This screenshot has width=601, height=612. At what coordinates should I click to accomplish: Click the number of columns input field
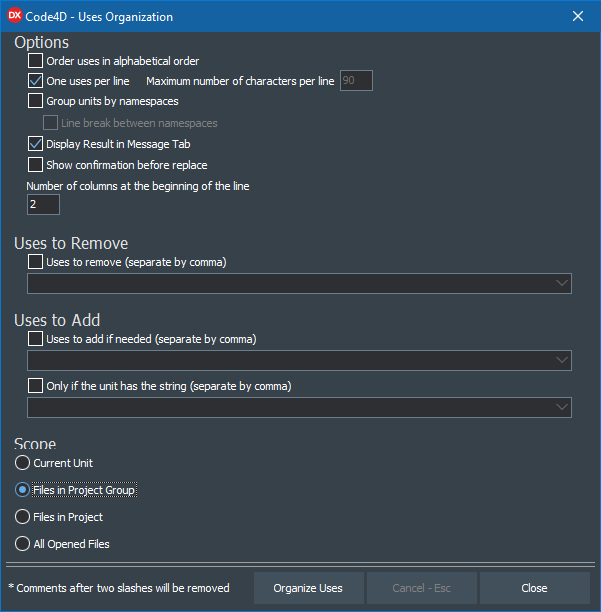[x=44, y=204]
